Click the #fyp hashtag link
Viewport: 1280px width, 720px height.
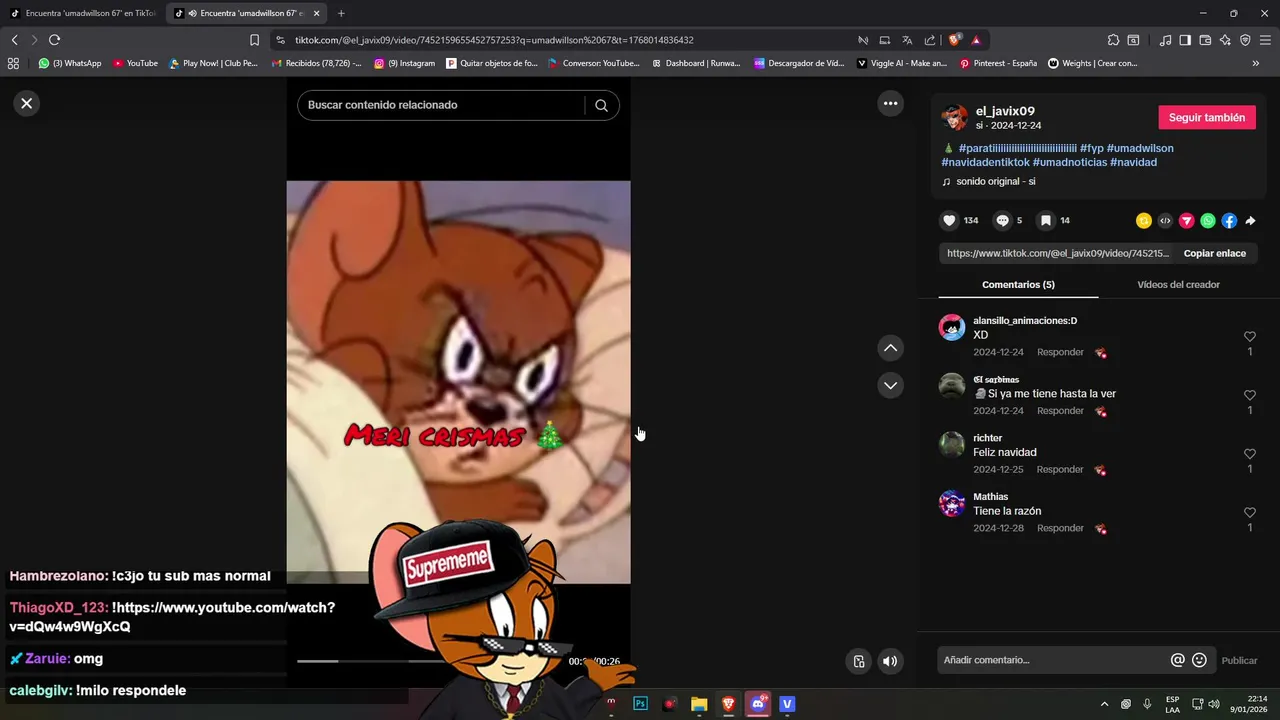point(1091,148)
